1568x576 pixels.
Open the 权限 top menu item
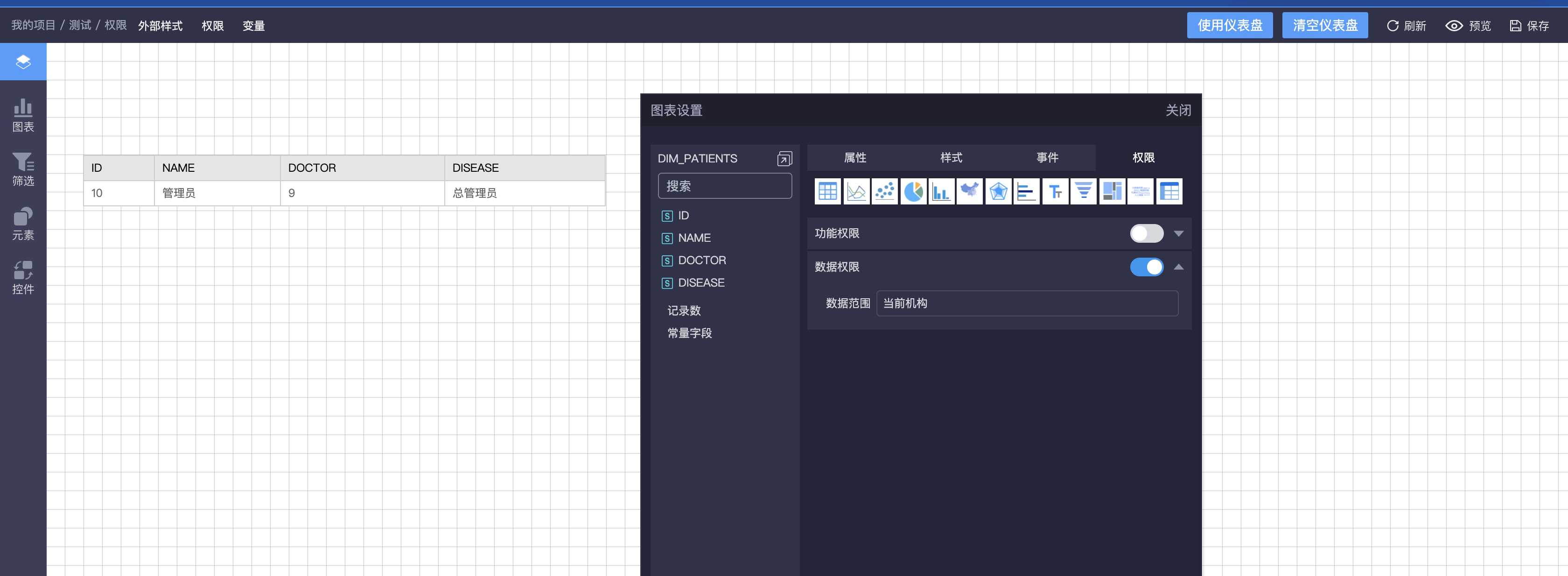[212, 26]
